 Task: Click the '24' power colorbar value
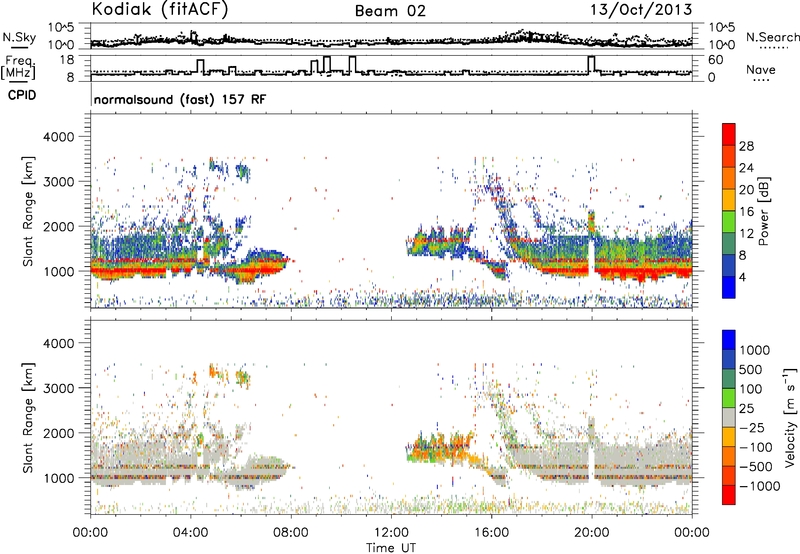pyautogui.click(x=746, y=168)
